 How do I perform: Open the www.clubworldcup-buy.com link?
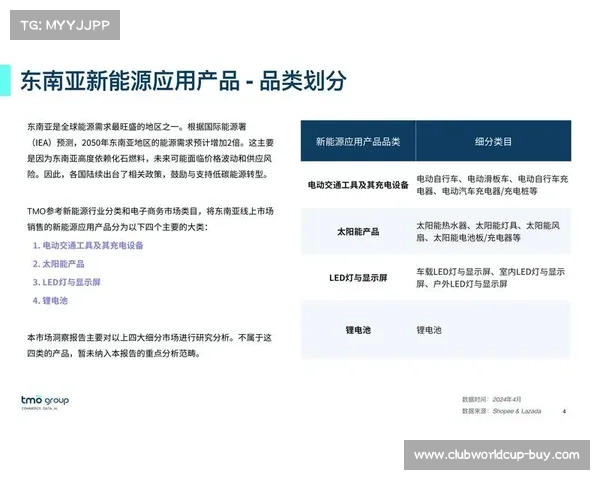pos(496,455)
